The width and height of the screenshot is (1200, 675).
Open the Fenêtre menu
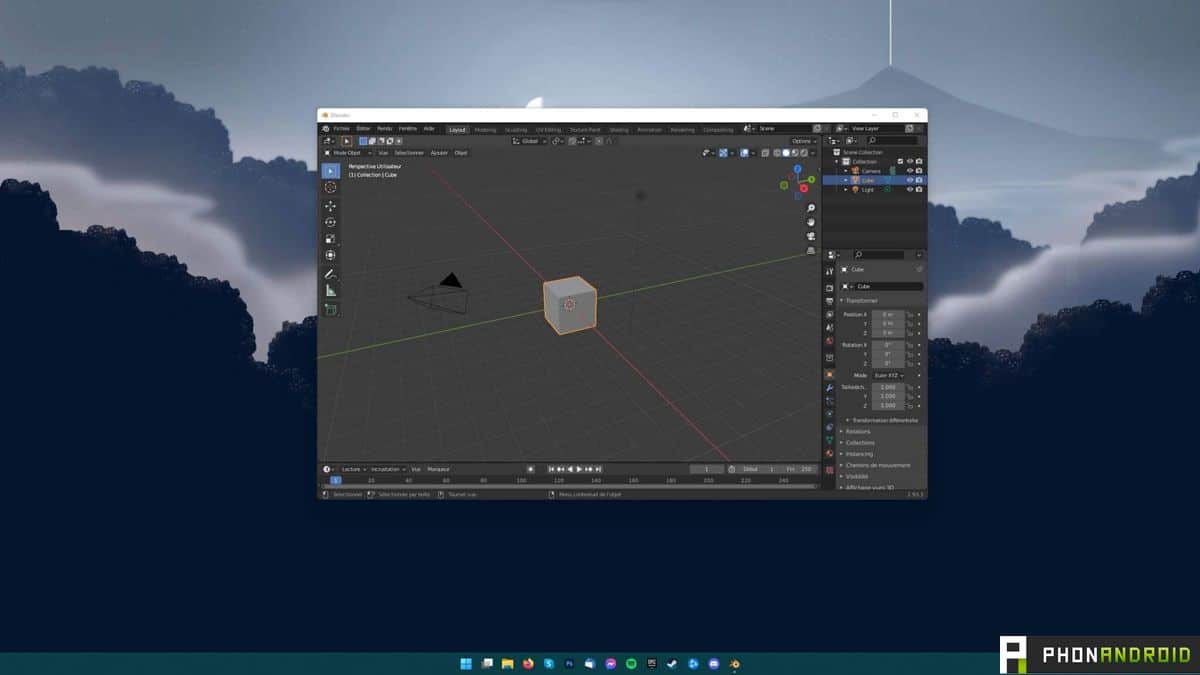point(408,129)
